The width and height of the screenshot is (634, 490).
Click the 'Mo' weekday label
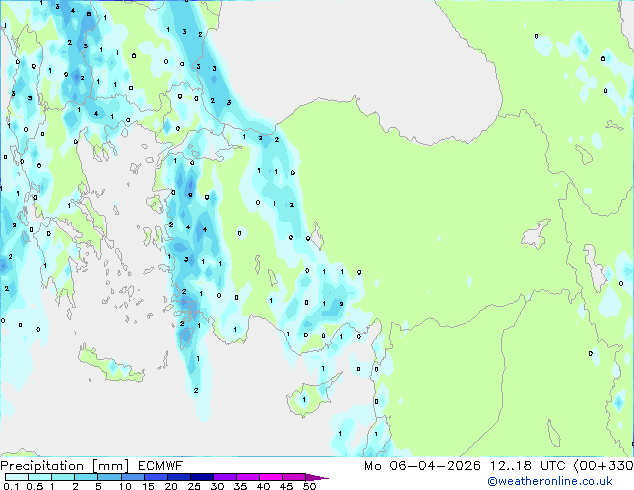372,466
